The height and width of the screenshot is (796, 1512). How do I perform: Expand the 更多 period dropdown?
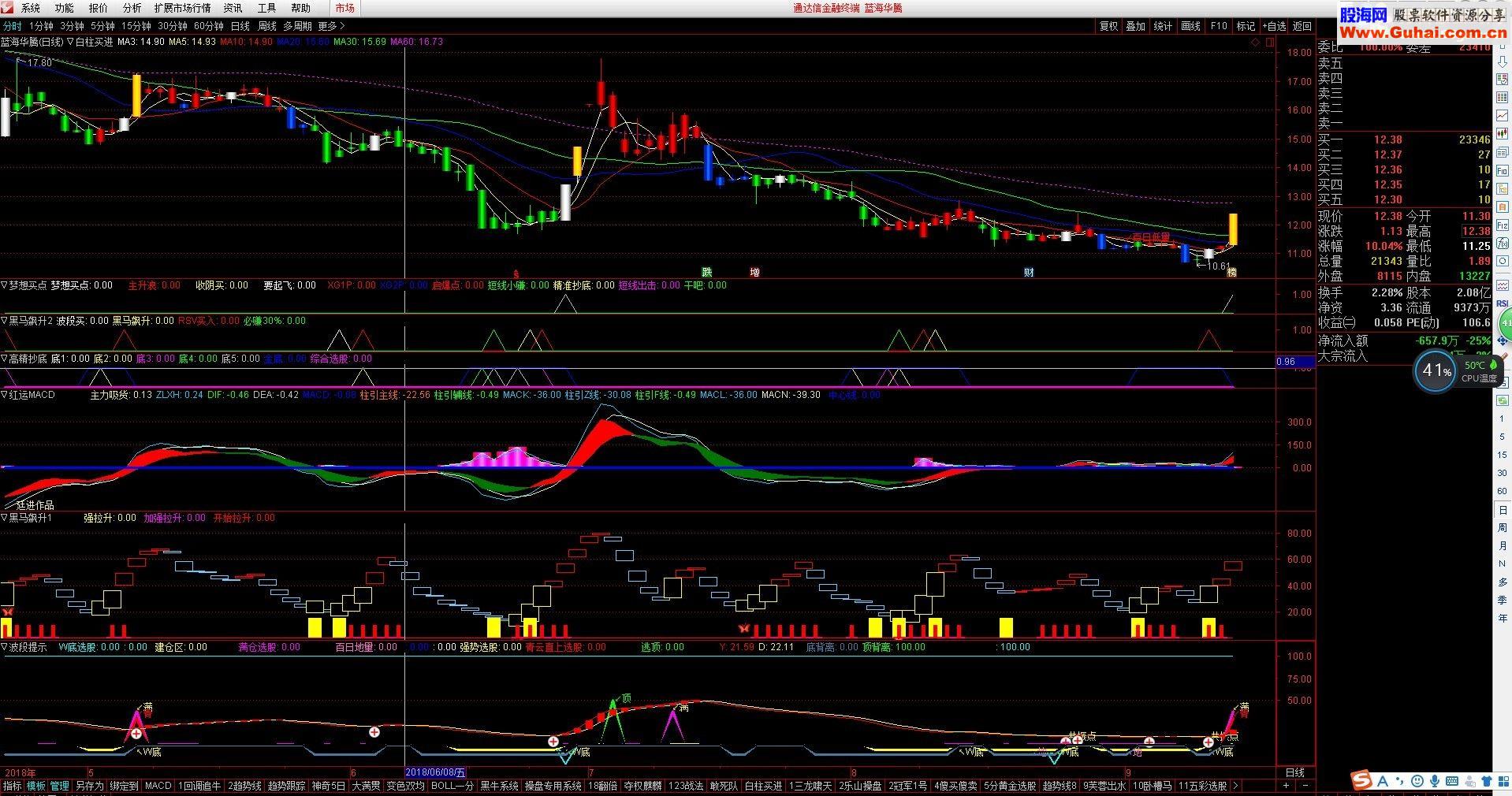(x=331, y=26)
